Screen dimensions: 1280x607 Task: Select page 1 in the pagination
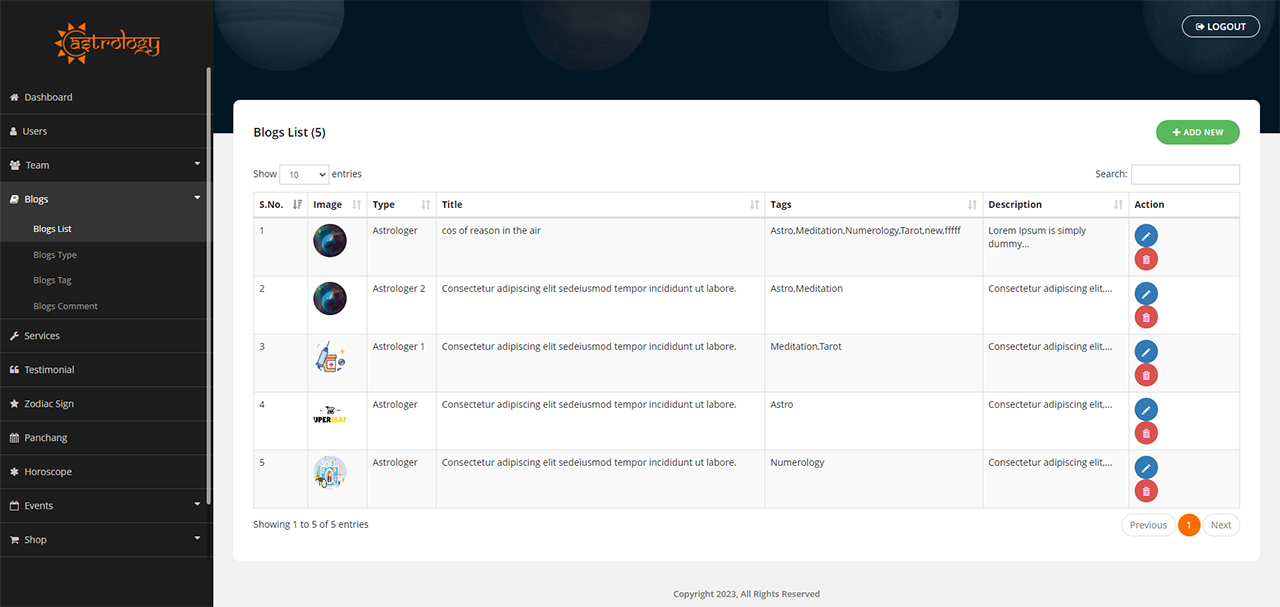click(x=1189, y=525)
